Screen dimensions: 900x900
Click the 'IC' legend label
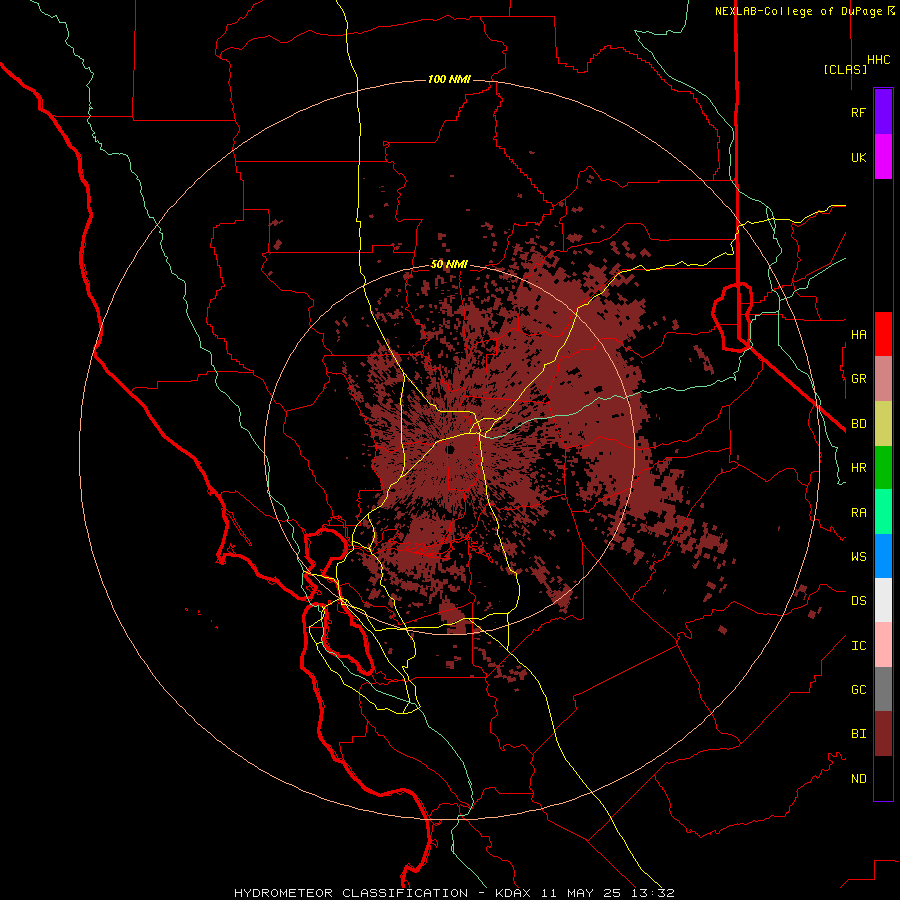coord(858,646)
